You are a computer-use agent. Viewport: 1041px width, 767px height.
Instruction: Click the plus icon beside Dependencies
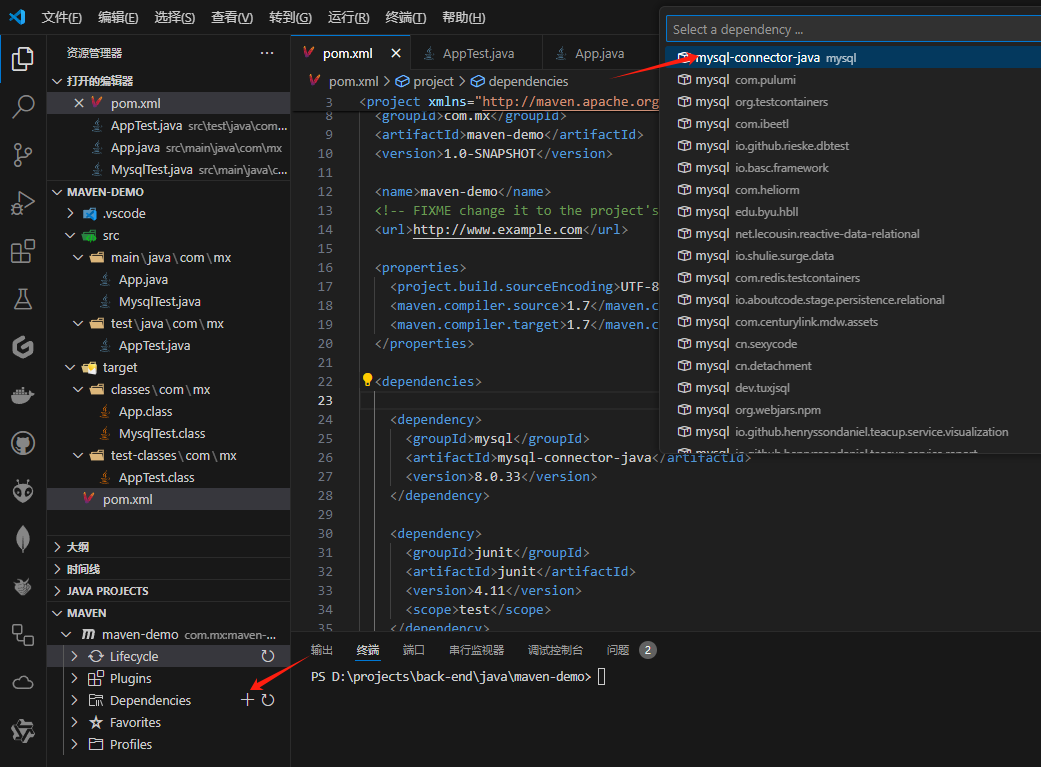click(248, 700)
